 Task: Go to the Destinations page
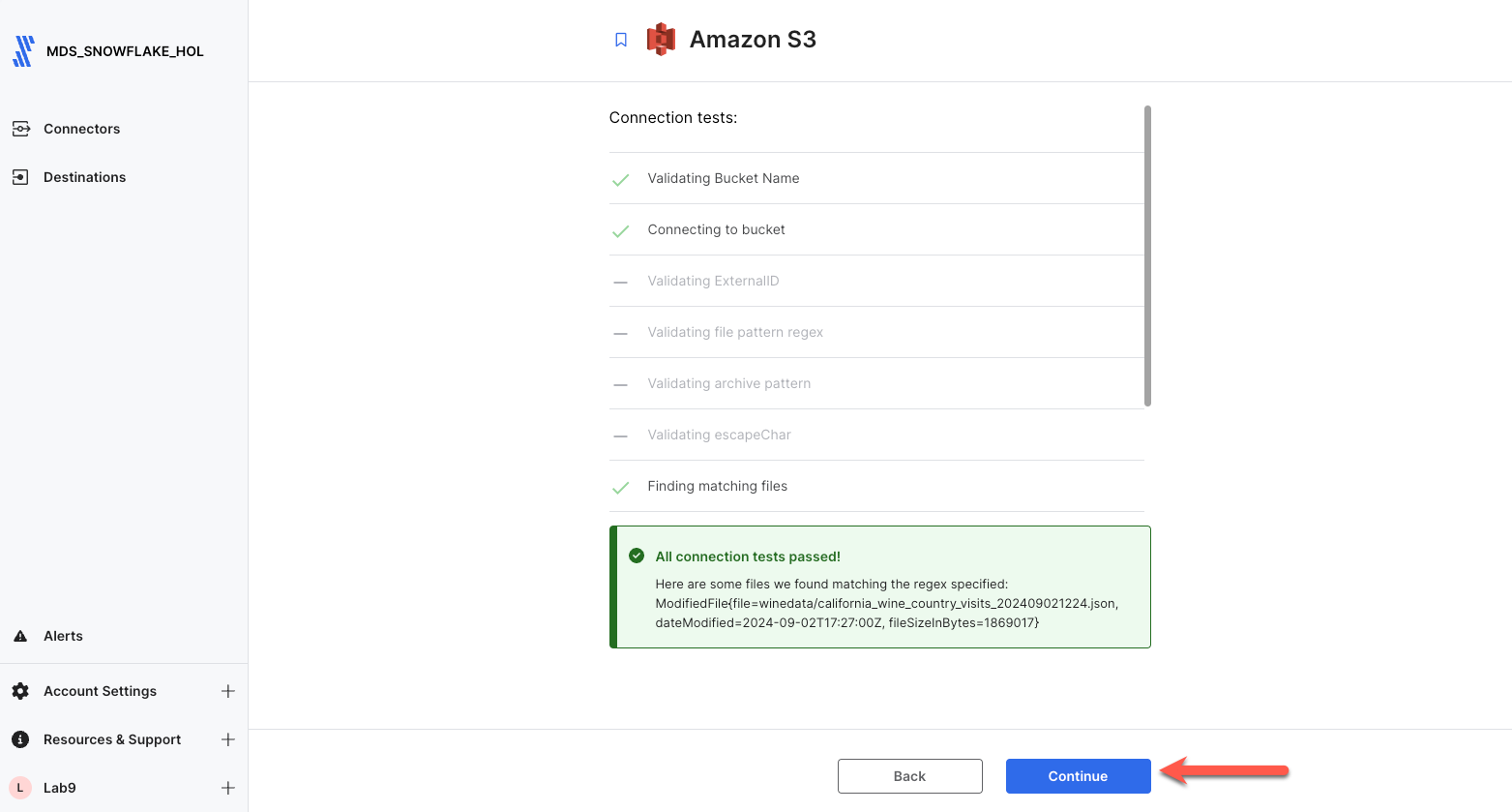84,177
